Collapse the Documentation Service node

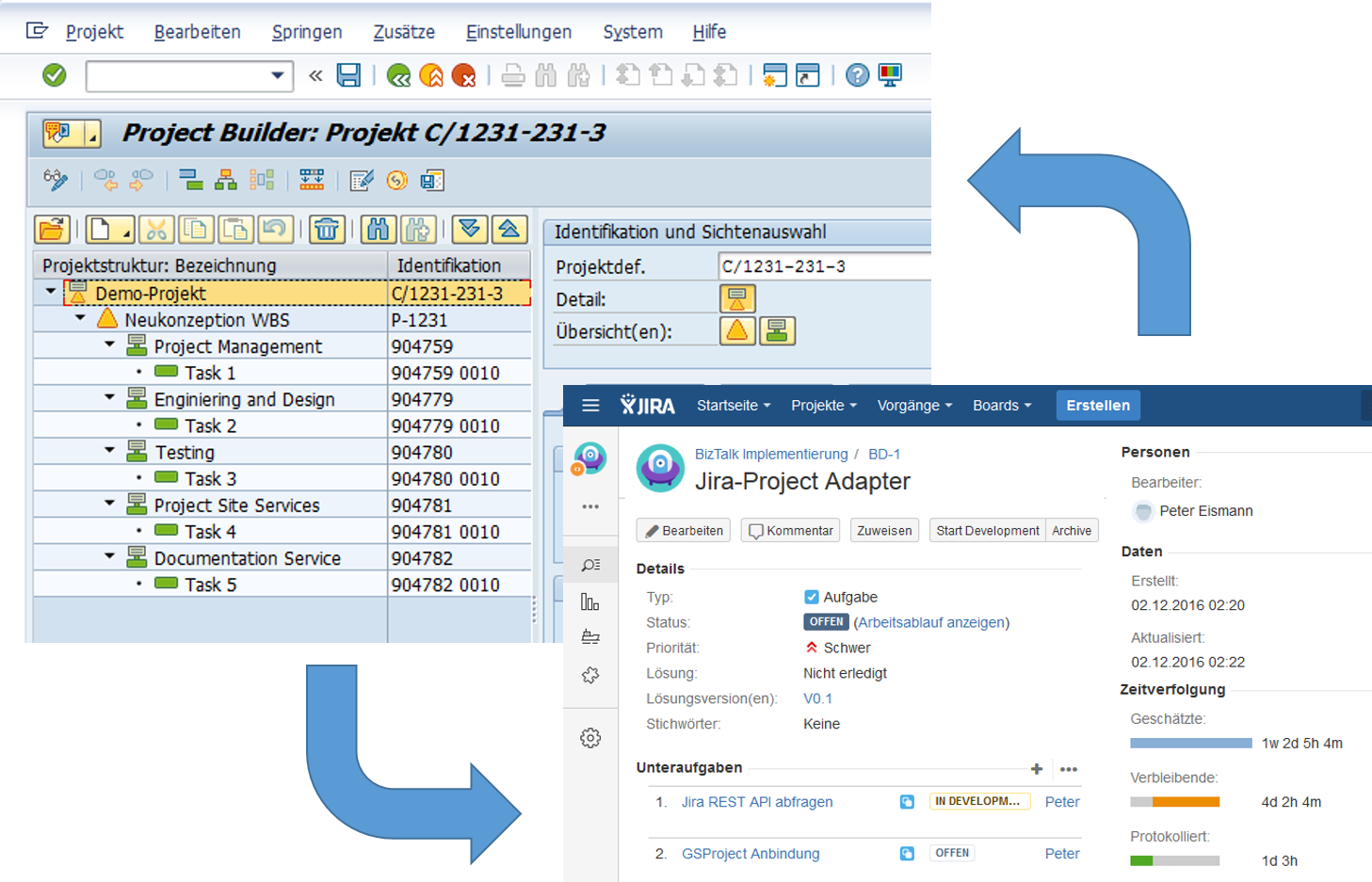click(109, 556)
